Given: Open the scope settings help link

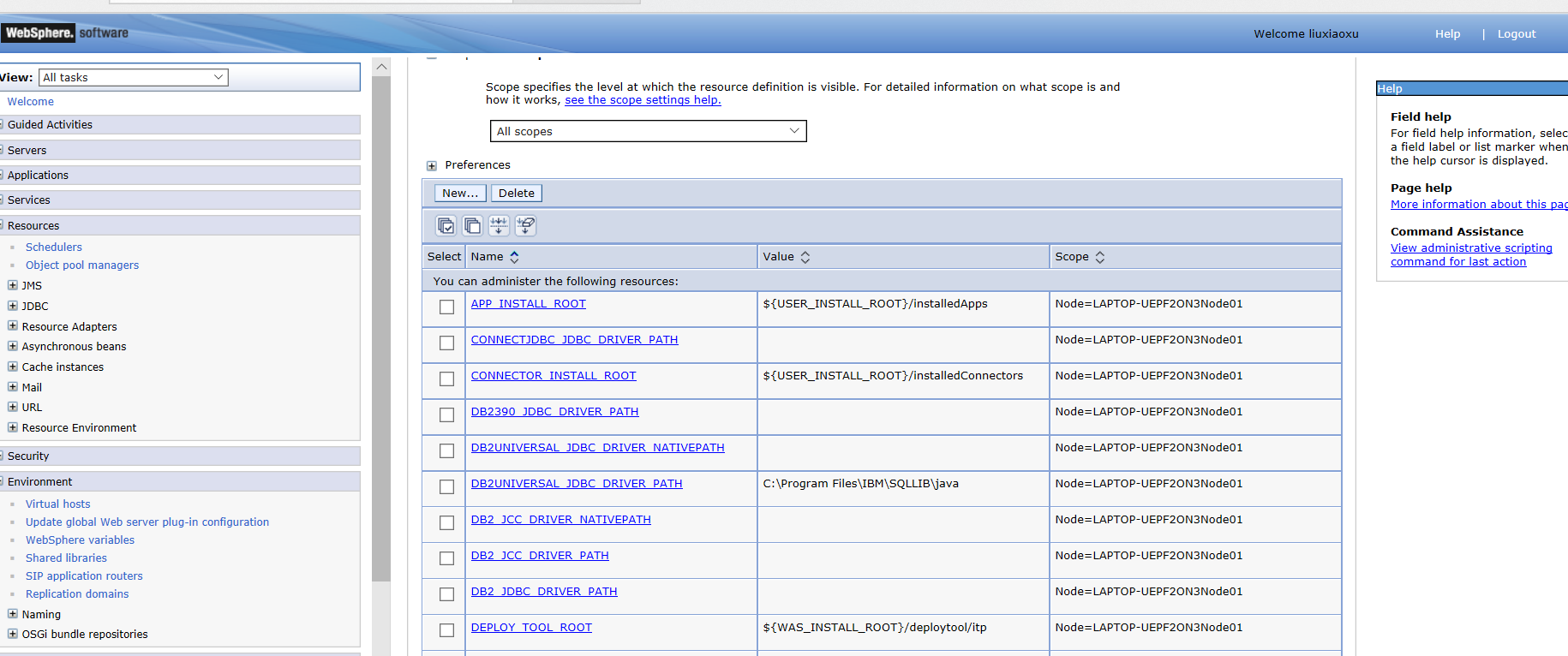Looking at the screenshot, I should (643, 100).
